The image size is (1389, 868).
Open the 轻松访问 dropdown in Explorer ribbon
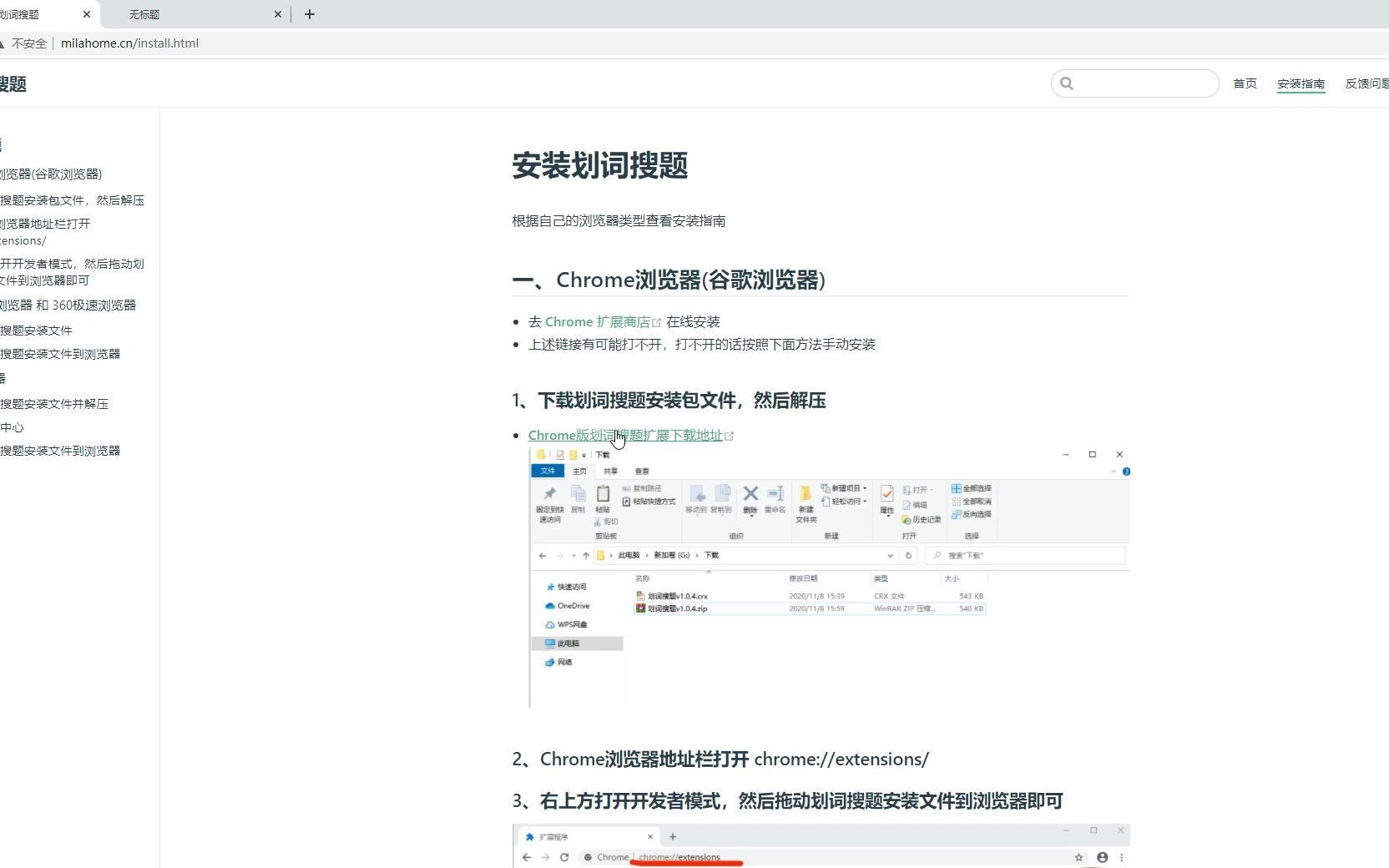coord(844,502)
